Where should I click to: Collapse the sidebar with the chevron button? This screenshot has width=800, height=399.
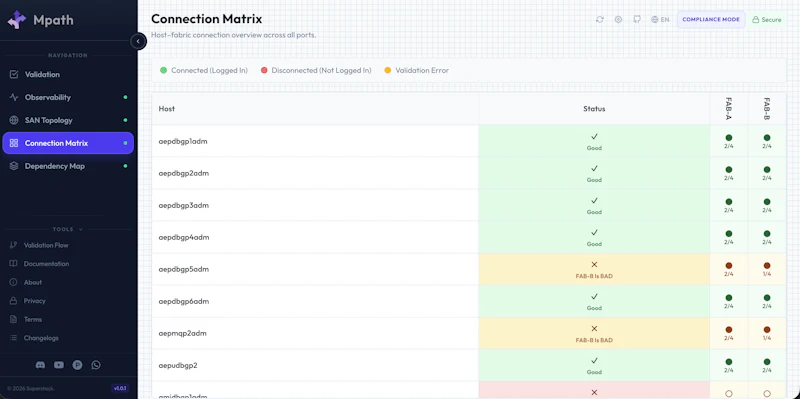point(138,41)
